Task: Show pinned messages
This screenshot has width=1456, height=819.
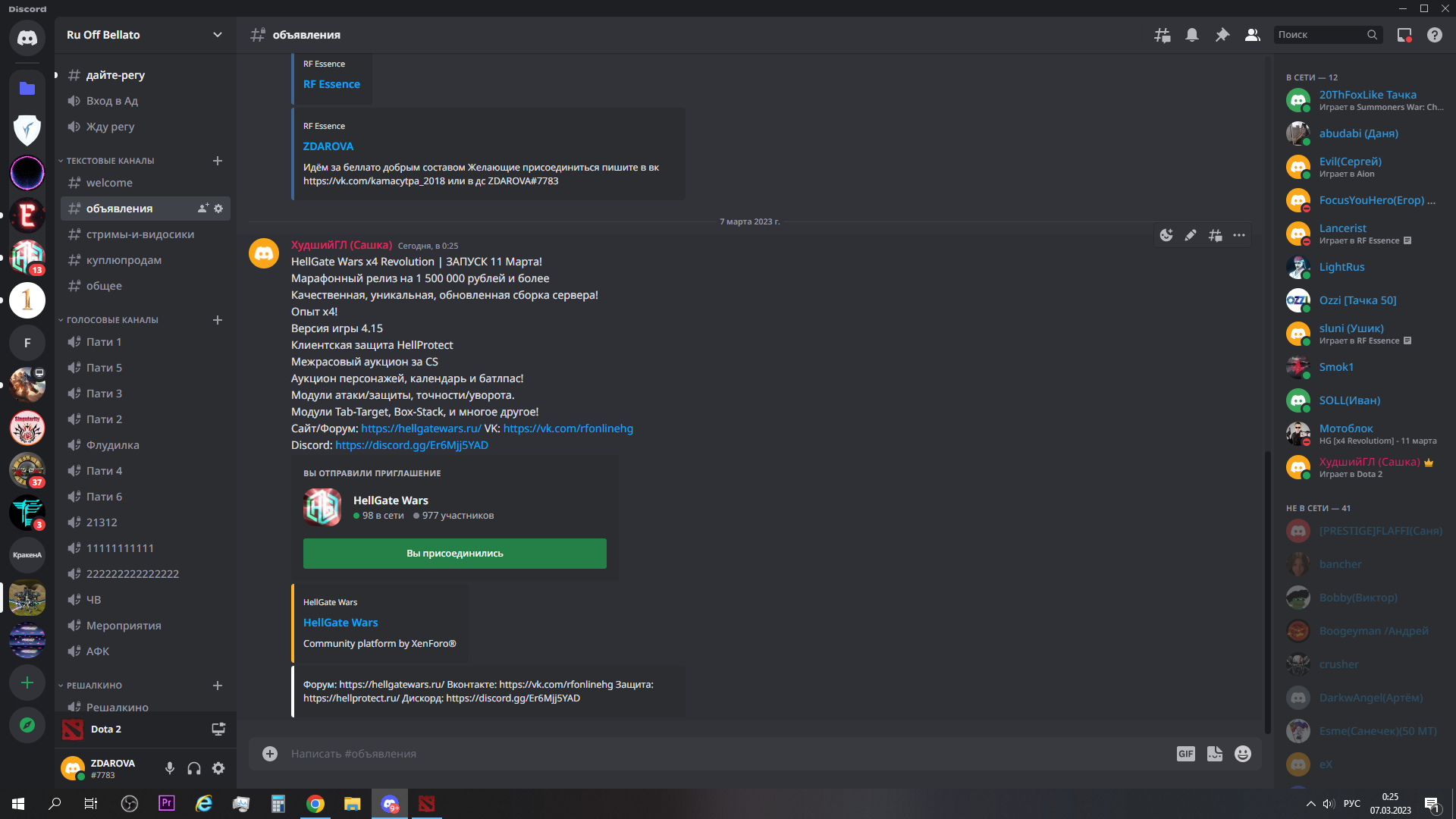Action: pos(1222,35)
